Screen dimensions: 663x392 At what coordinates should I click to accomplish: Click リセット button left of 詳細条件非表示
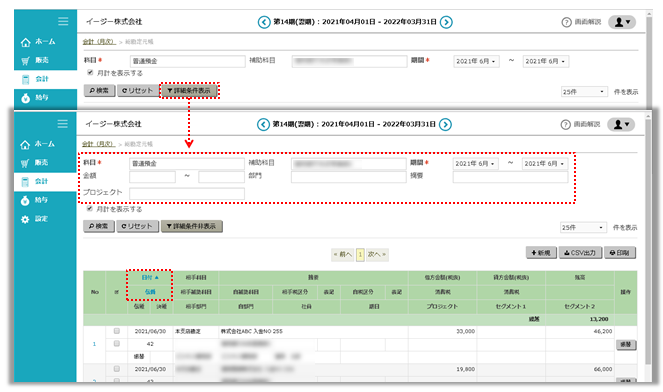coord(137,226)
